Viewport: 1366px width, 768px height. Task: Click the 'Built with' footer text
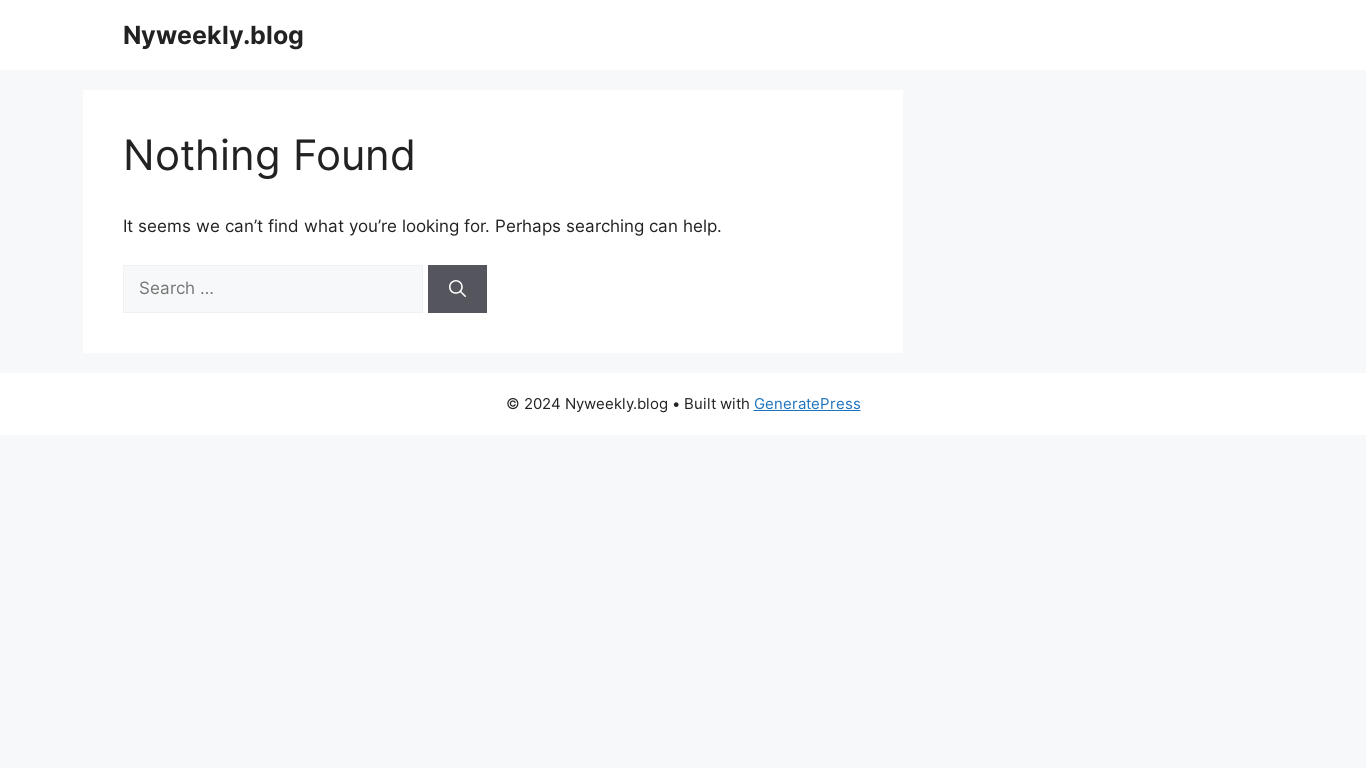[x=717, y=404]
